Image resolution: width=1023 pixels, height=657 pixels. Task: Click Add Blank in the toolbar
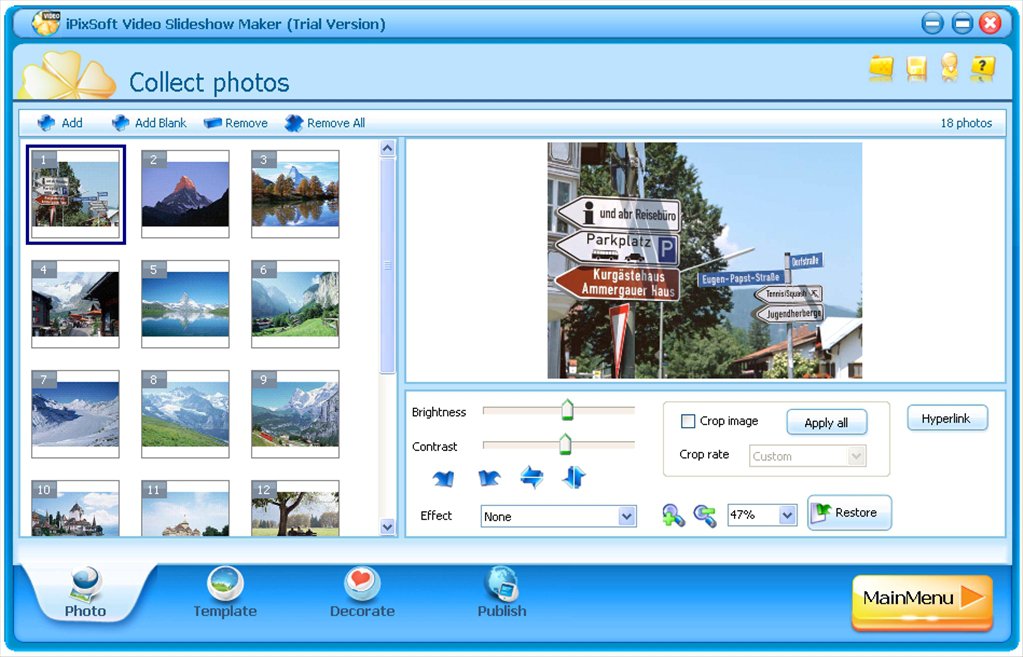(x=149, y=123)
